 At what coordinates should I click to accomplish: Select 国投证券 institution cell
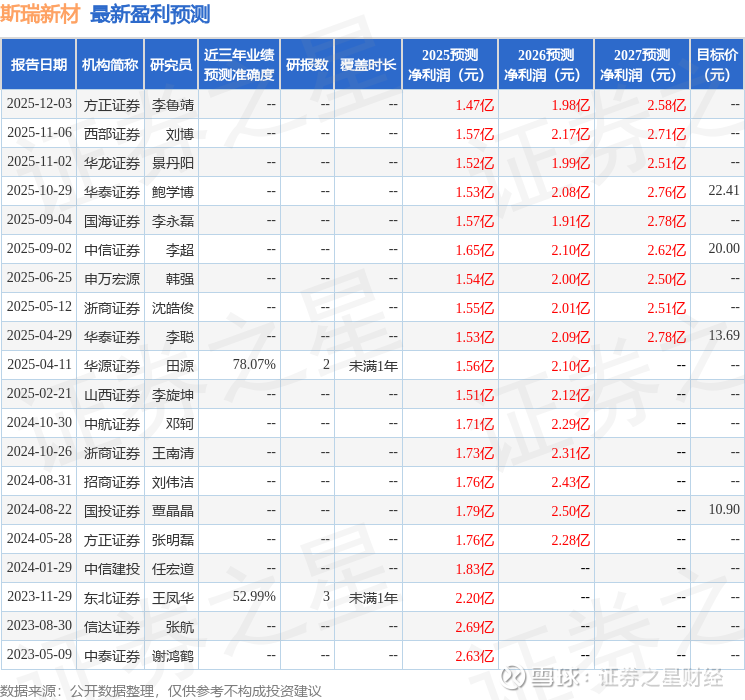112,511
